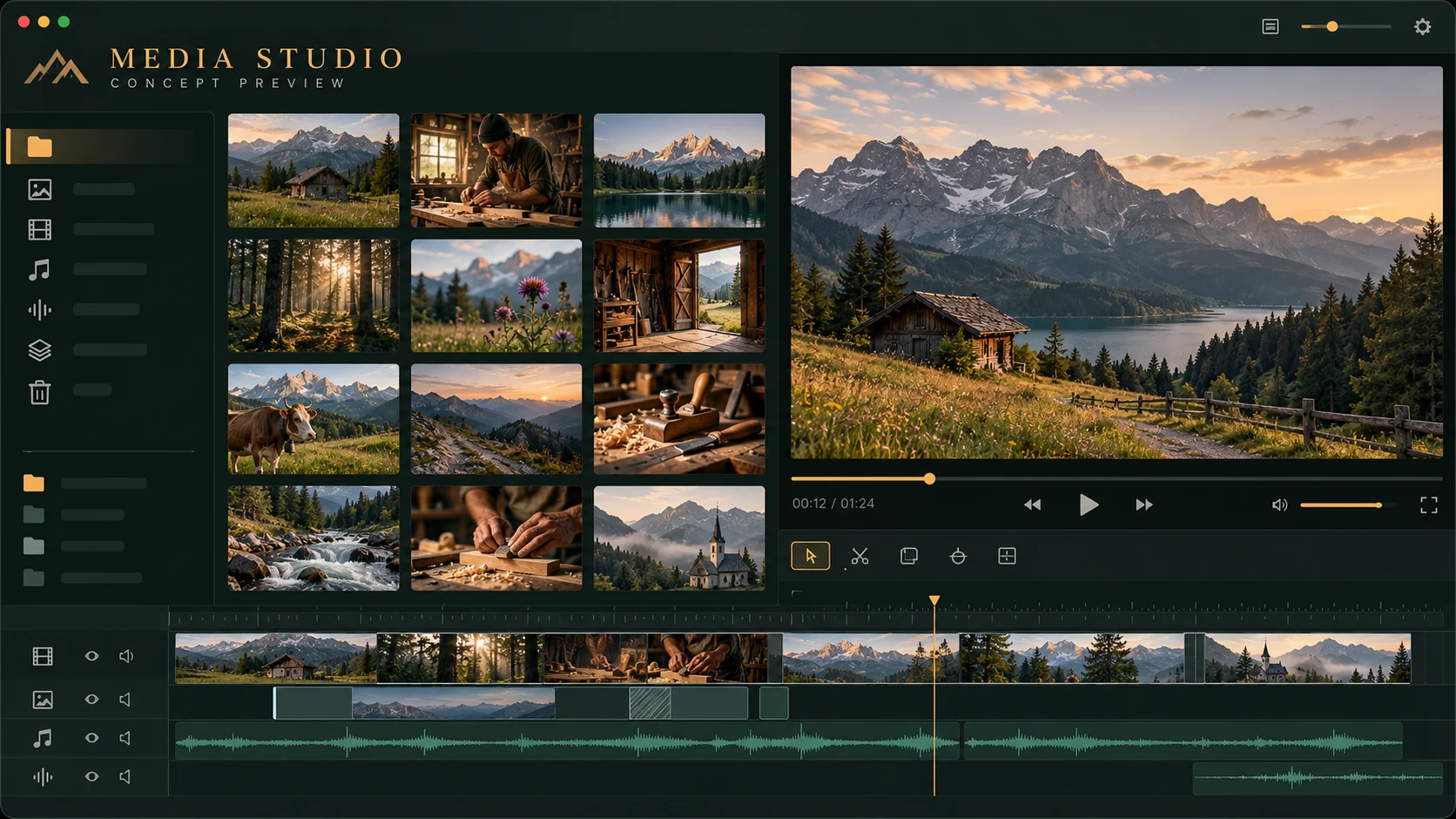Toggle visibility eye on video track
The width and height of the screenshot is (1456, 819).
click(91, 656)
